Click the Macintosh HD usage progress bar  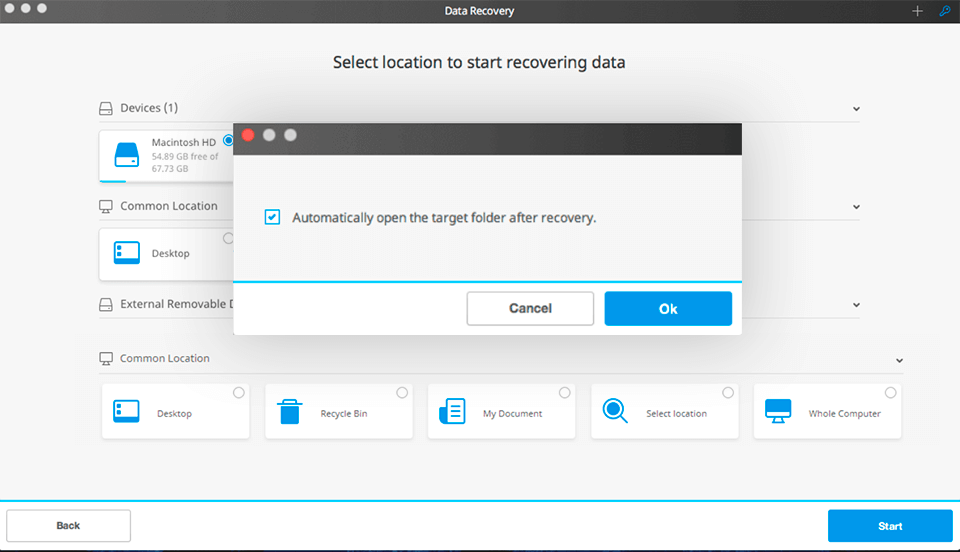(x=167, y=181)
